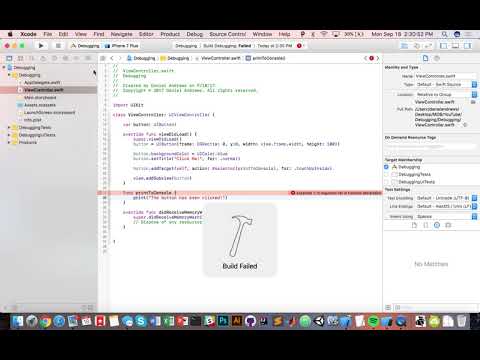Image resolution: width=480 pixels, height=360 pixels.
Task: Go forward with the jump bar forward arrow
Action: pyautogui.click(x=120, y=58)
